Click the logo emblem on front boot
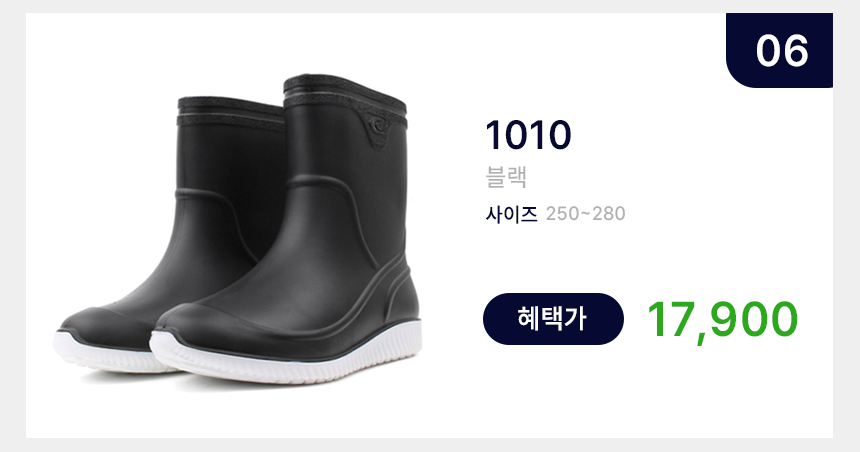 [x=378, y=126]
